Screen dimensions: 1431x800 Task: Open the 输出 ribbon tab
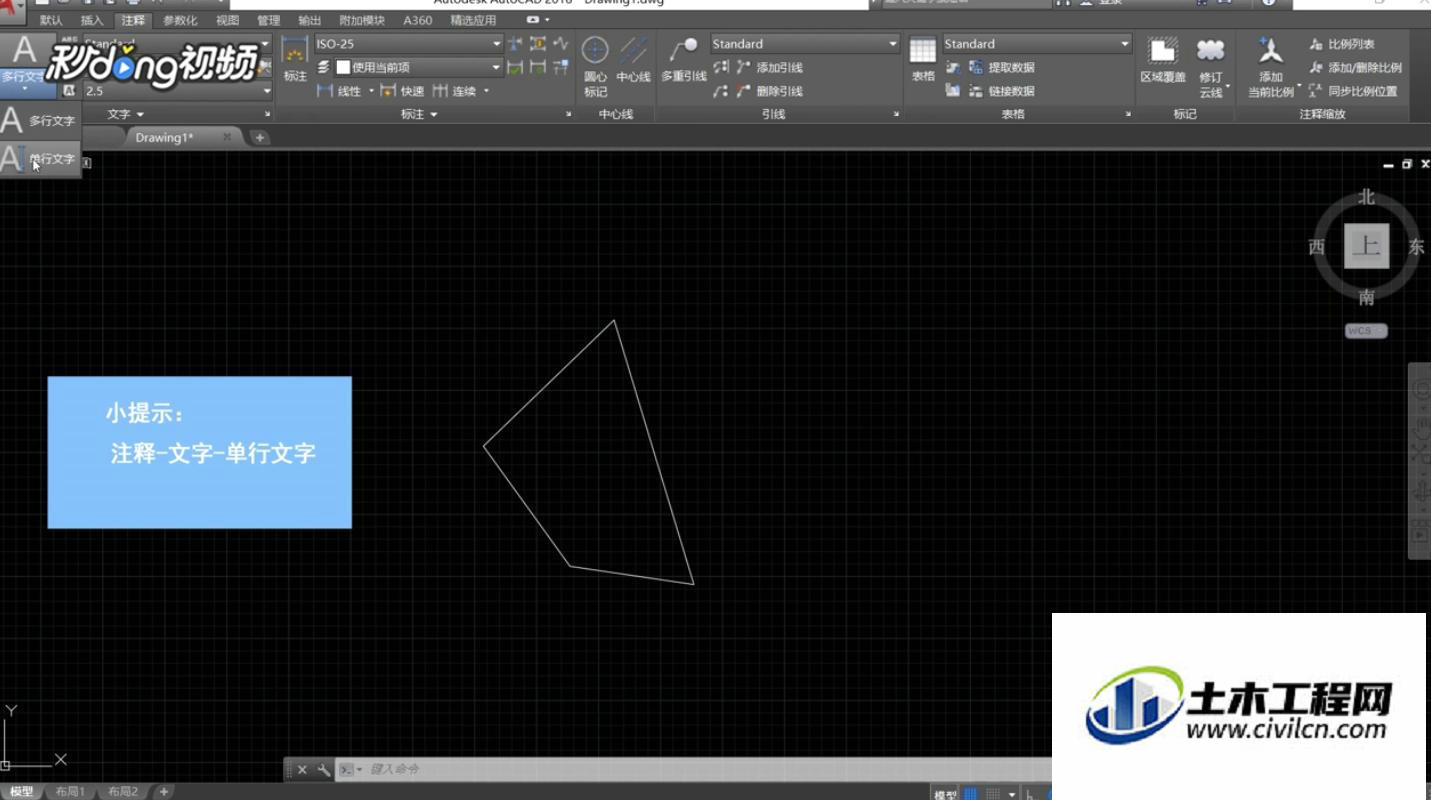click(x=310, y=20)
